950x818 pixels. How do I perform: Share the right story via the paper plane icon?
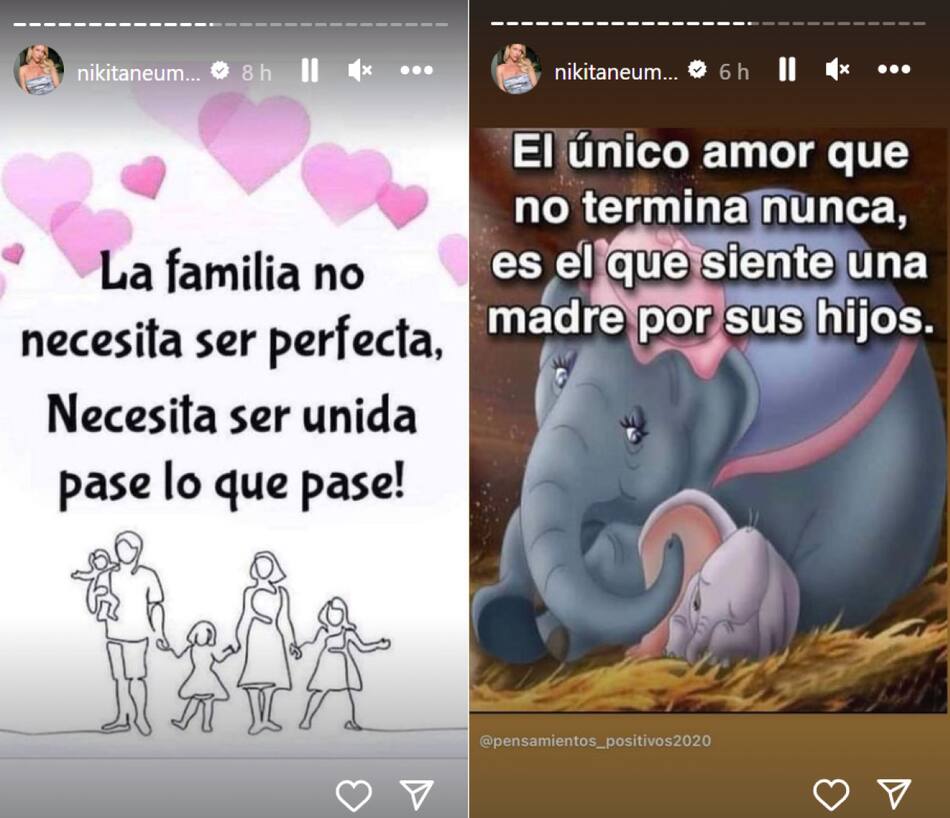pos(894,794)
